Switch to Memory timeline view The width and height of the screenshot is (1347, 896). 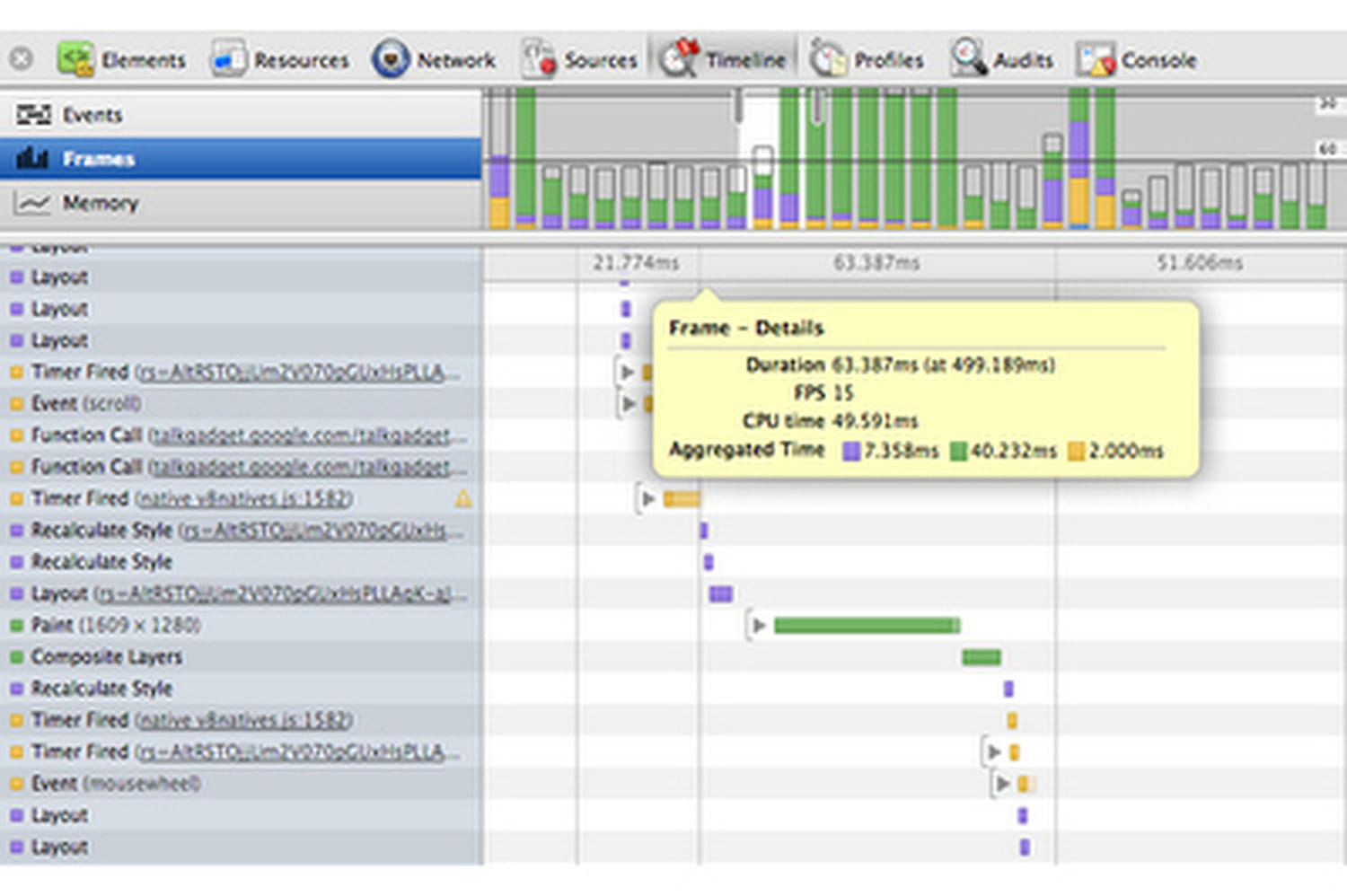[241, 203]
